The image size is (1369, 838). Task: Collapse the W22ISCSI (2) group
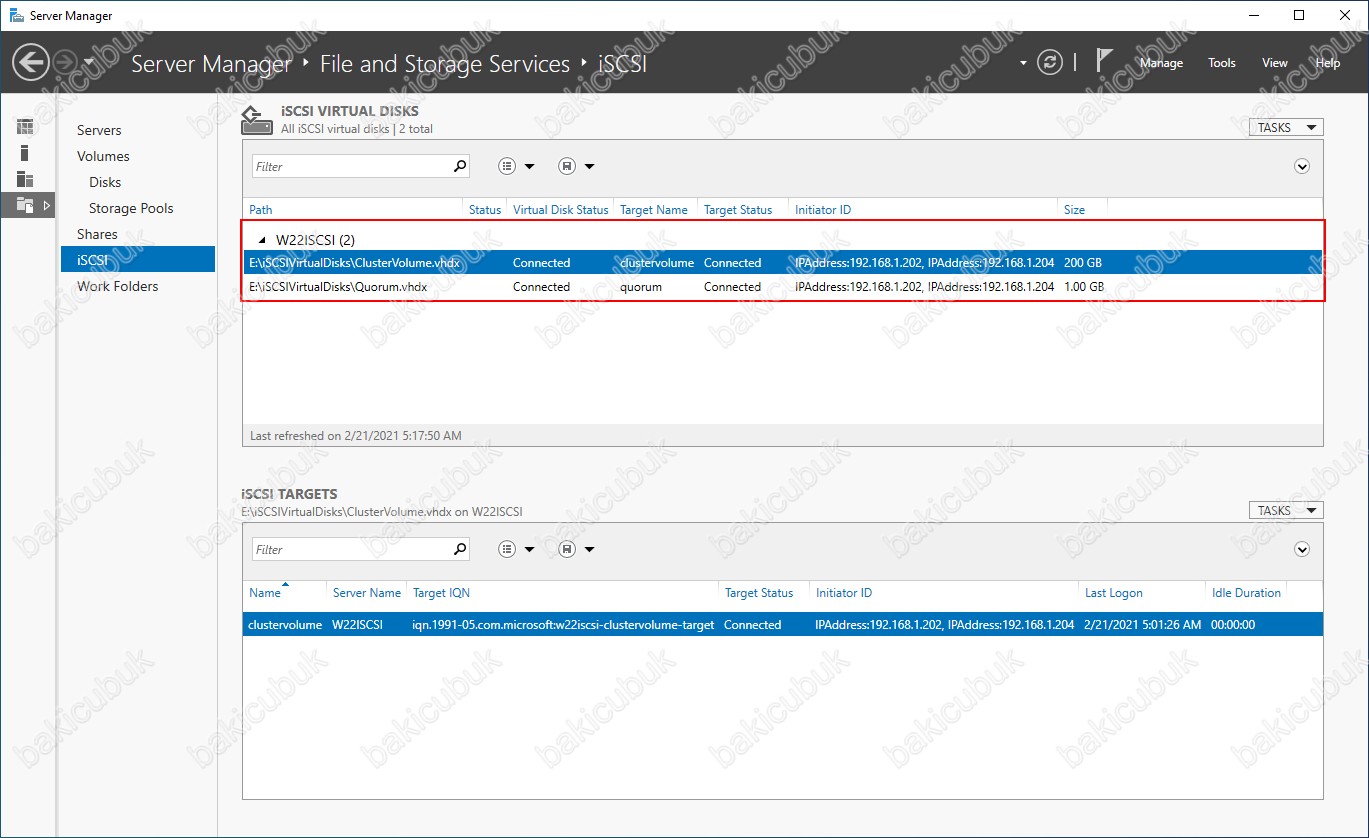coord(264,240)
